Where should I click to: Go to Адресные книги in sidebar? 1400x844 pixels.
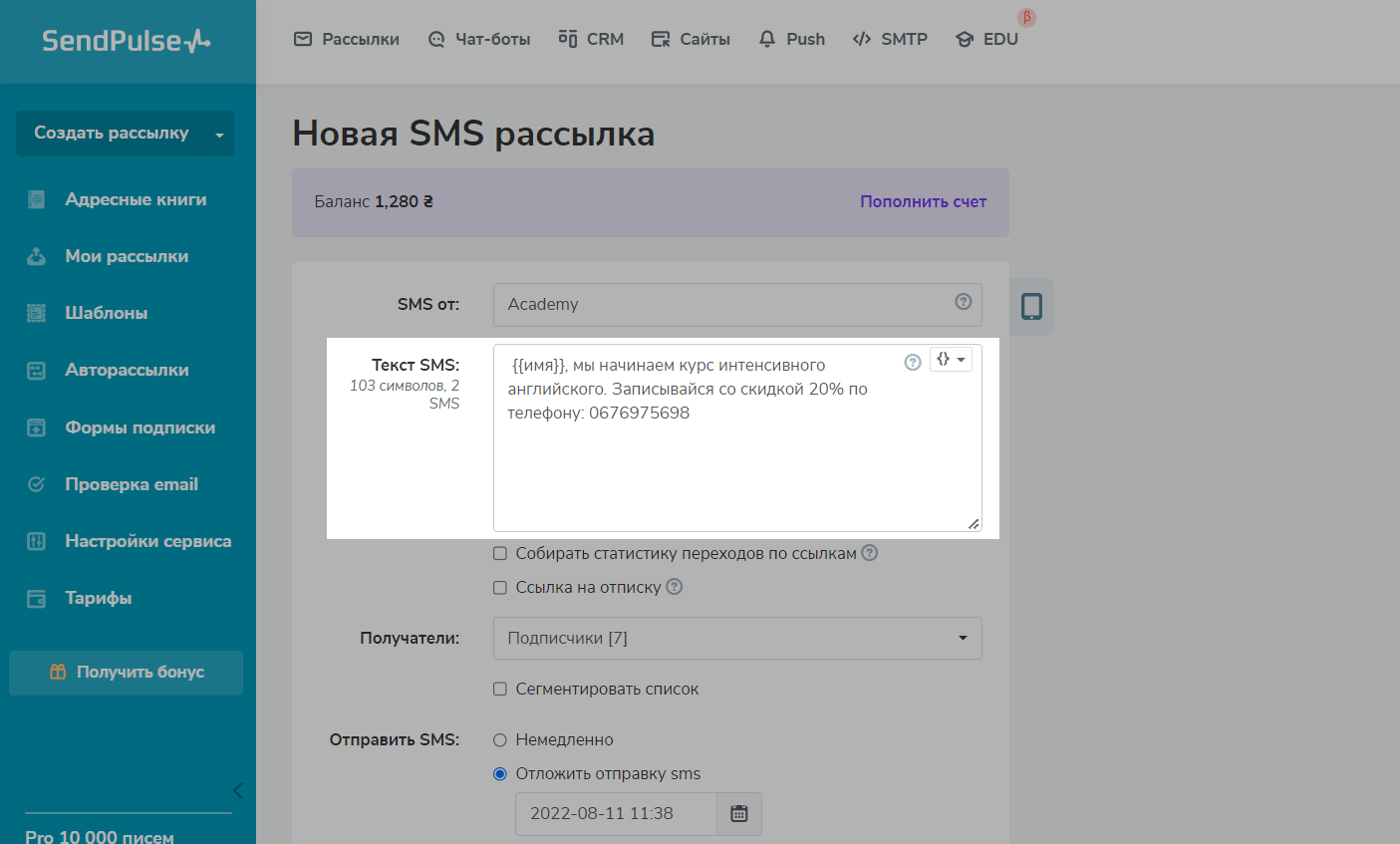[x=136, y=199]
